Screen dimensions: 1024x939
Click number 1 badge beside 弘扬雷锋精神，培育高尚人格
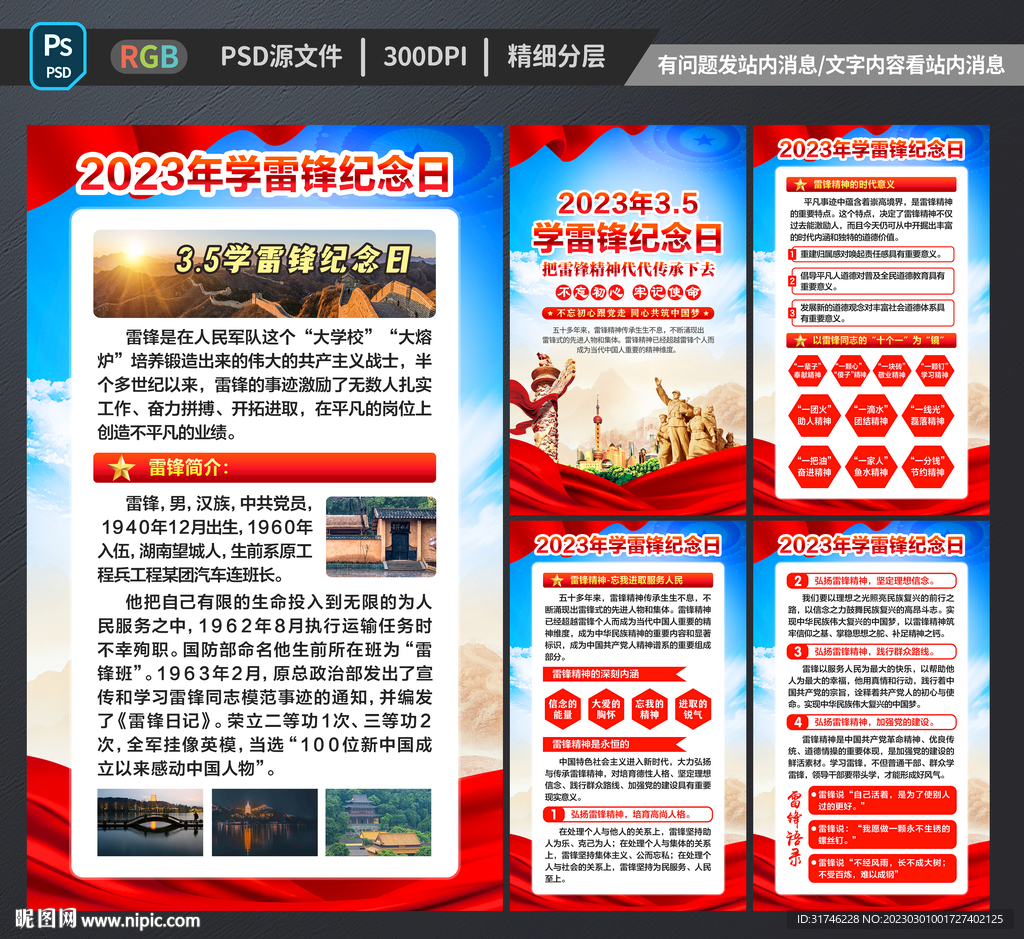coord(554,814)
